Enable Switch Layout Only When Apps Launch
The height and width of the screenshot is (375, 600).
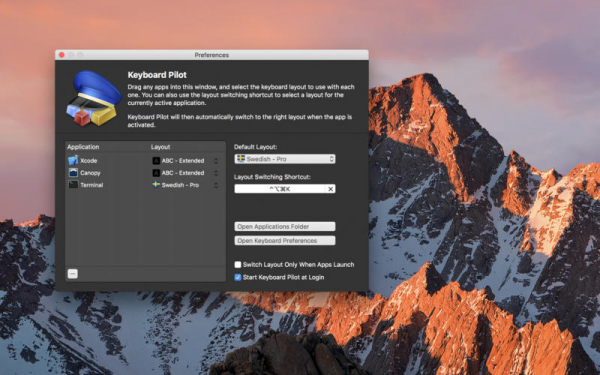(x=238, y=264)
